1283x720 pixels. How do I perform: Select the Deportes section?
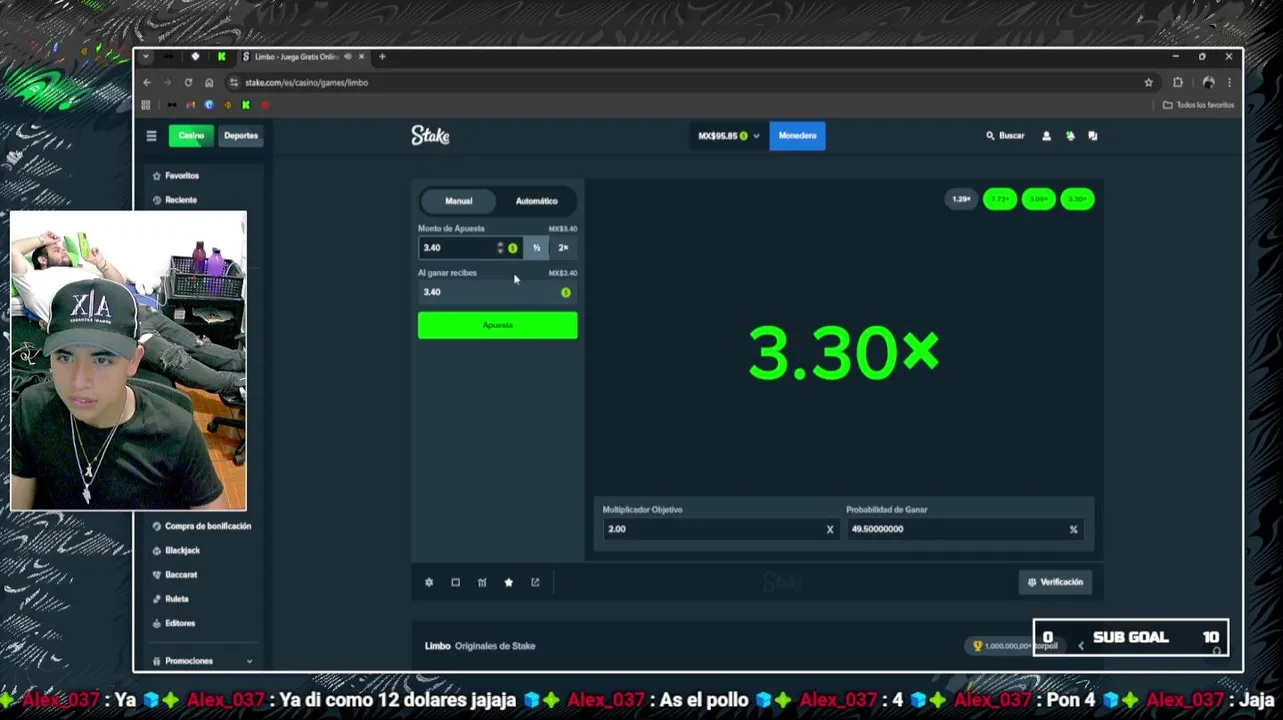click(241, 136)
